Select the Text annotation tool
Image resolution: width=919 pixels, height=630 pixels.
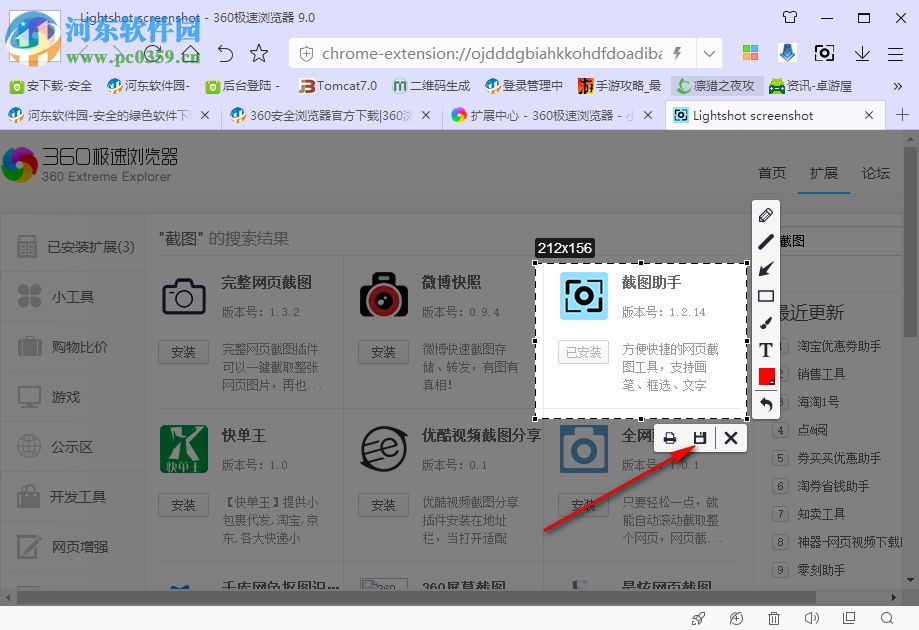pos(766,349)
